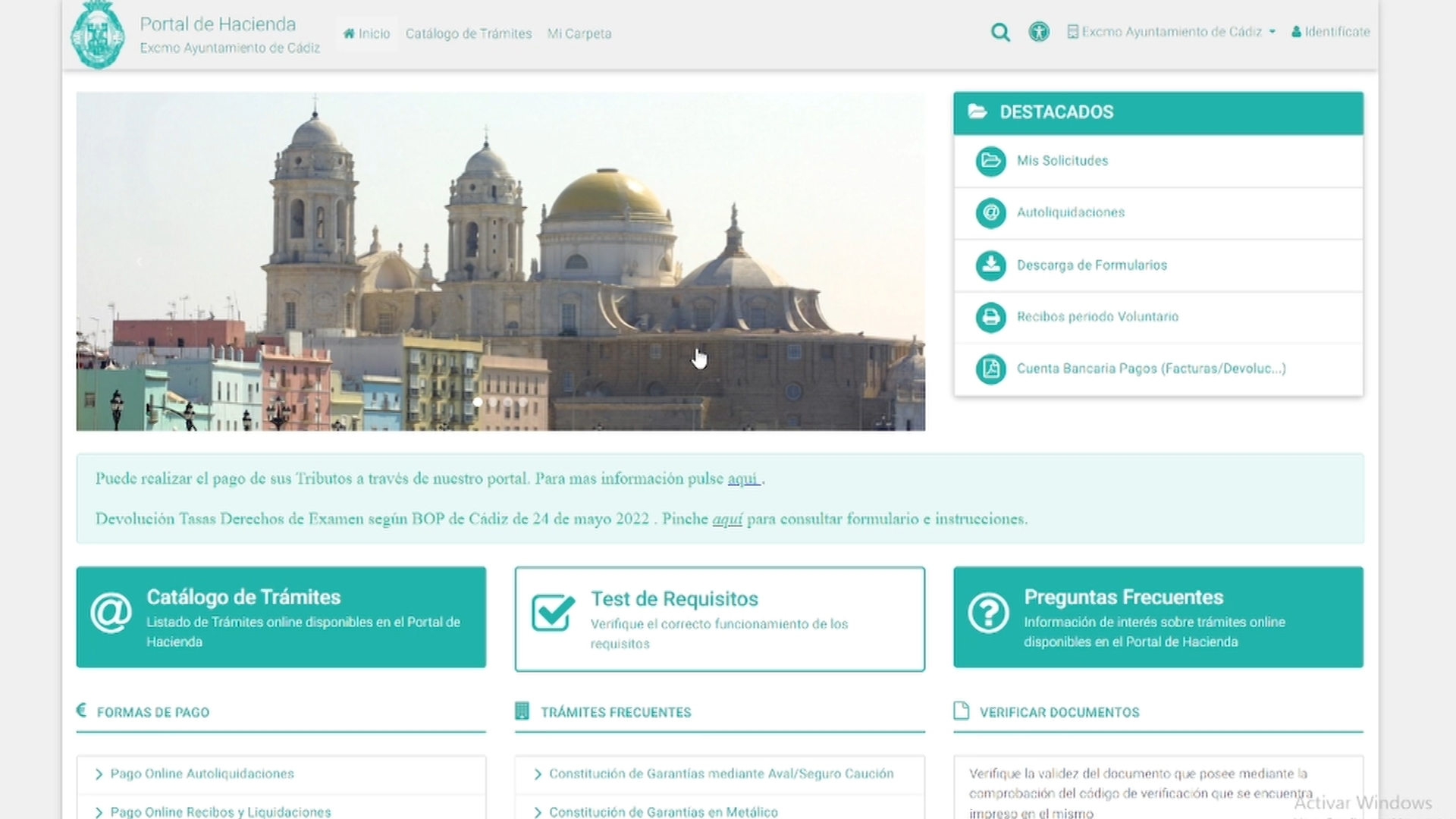Open the Preguntas Frecuentes card

pos(1158,617)
